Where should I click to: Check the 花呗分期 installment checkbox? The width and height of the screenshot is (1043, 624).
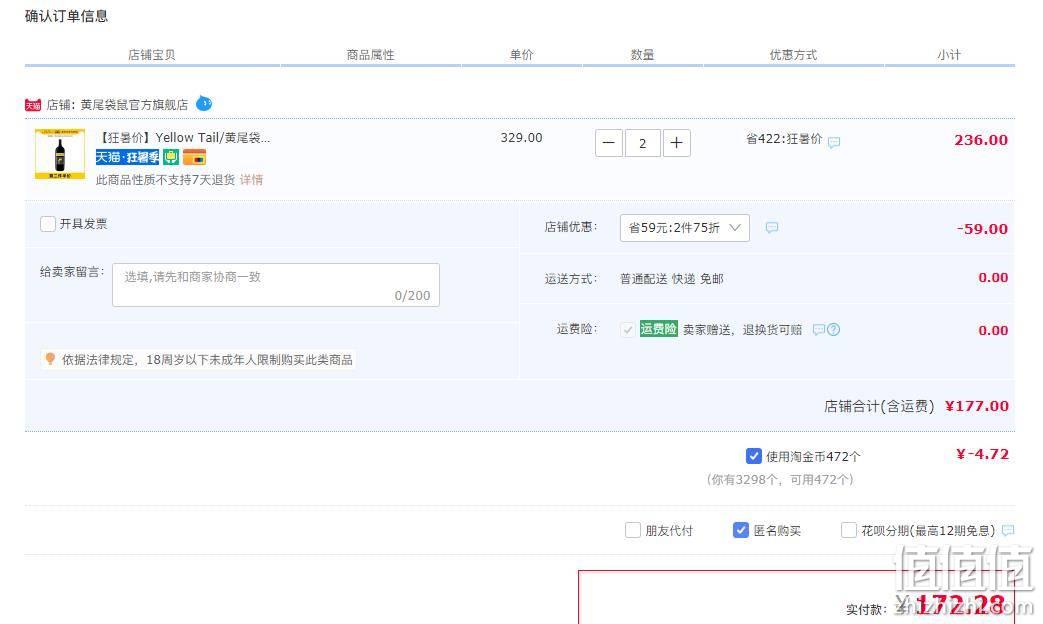point(849,530)
